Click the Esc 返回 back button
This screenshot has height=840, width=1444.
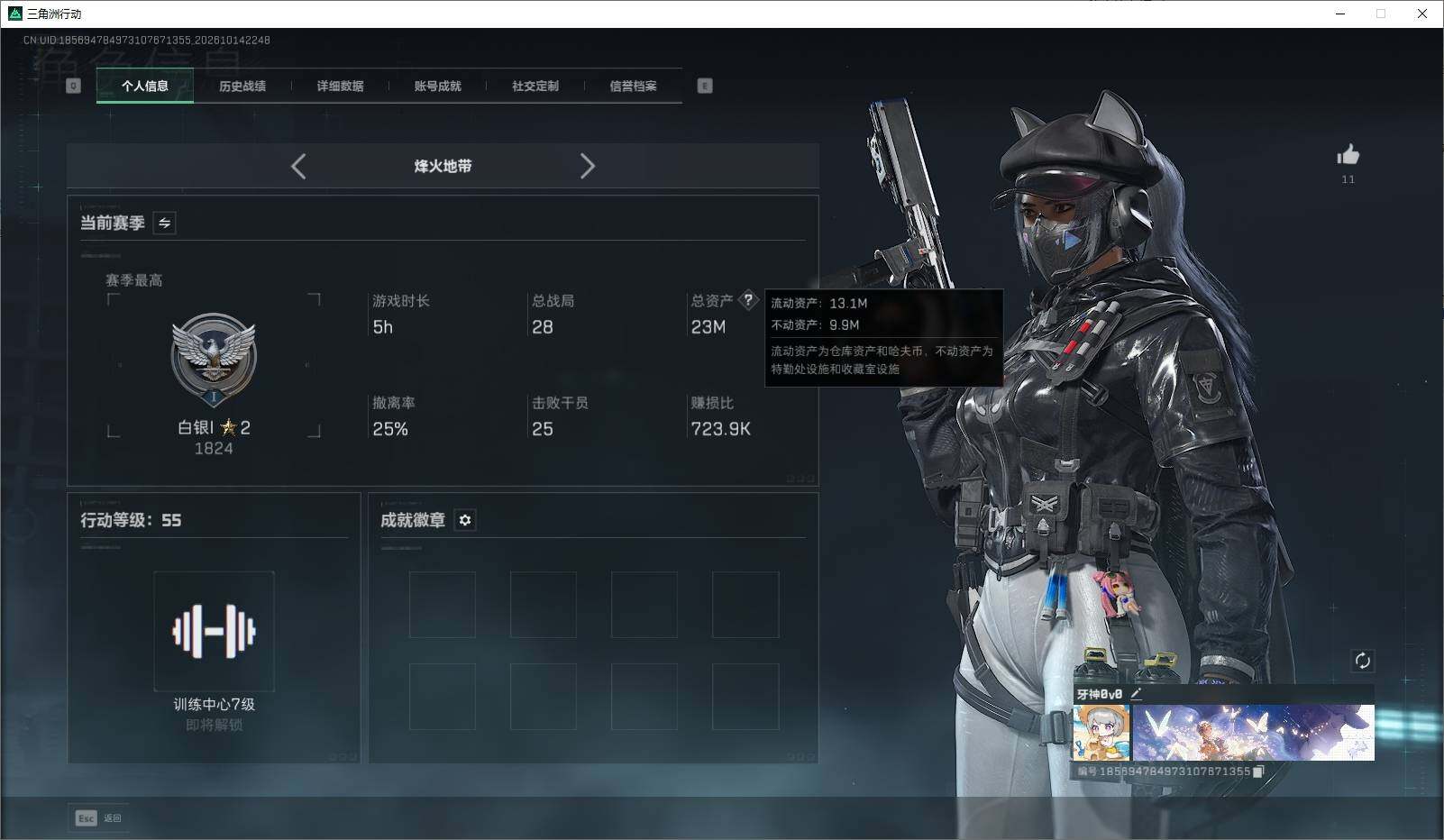(98, 817)
